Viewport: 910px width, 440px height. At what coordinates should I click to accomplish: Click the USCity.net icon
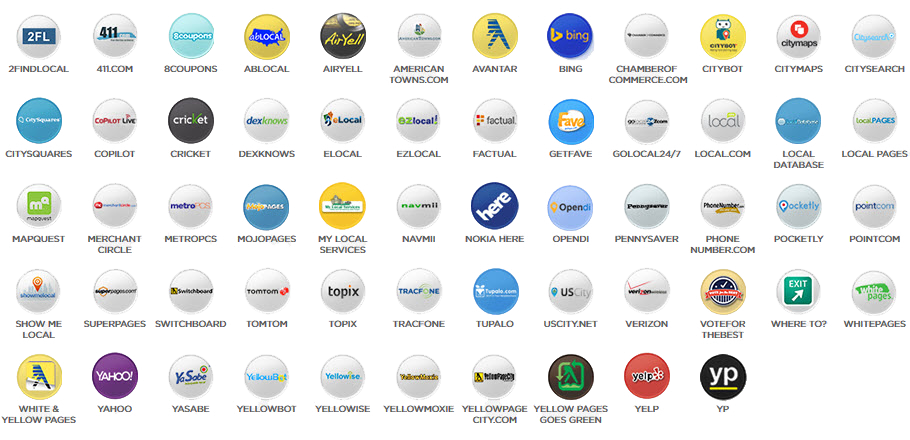(571, 292)
